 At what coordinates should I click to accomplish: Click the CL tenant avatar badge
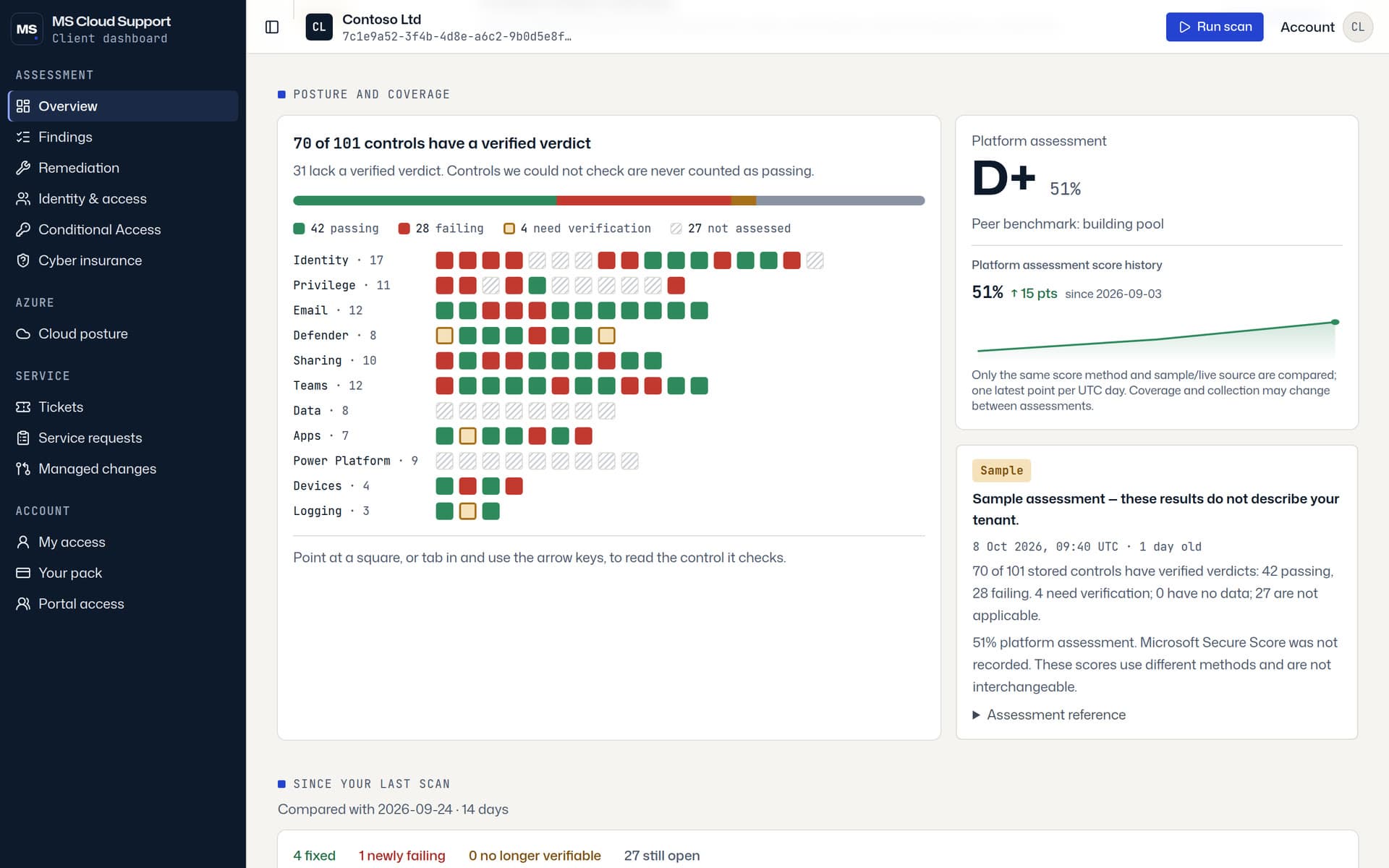319,27
